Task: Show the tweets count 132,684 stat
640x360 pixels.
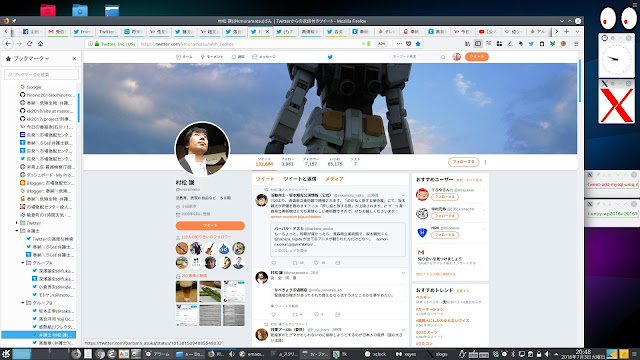Action: pyautogui.click(x=264, y=162)
